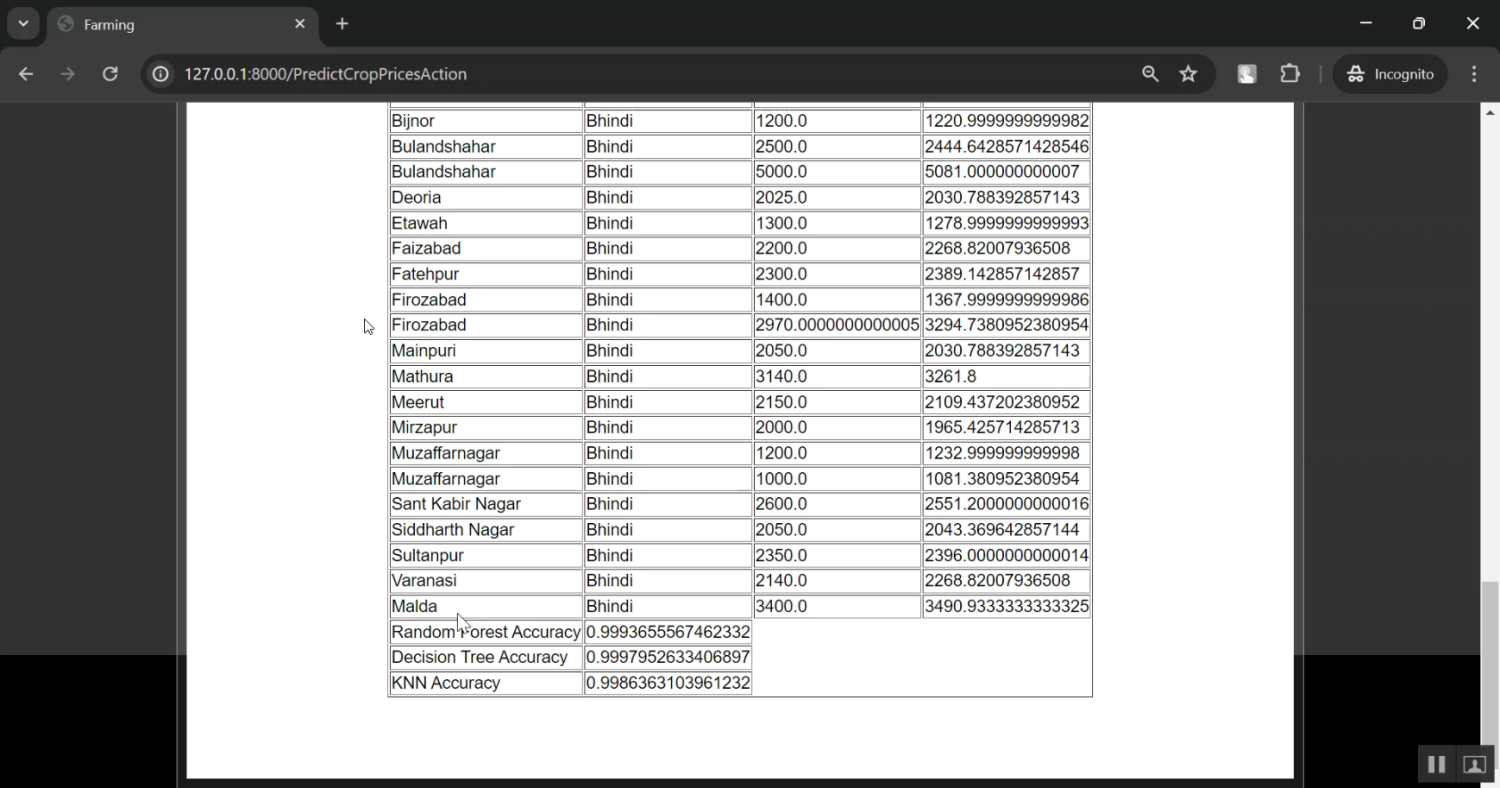1500x788 pixels.
Task: Expand the tab search dropdown arrow
Action: click(x=23, y=23)
